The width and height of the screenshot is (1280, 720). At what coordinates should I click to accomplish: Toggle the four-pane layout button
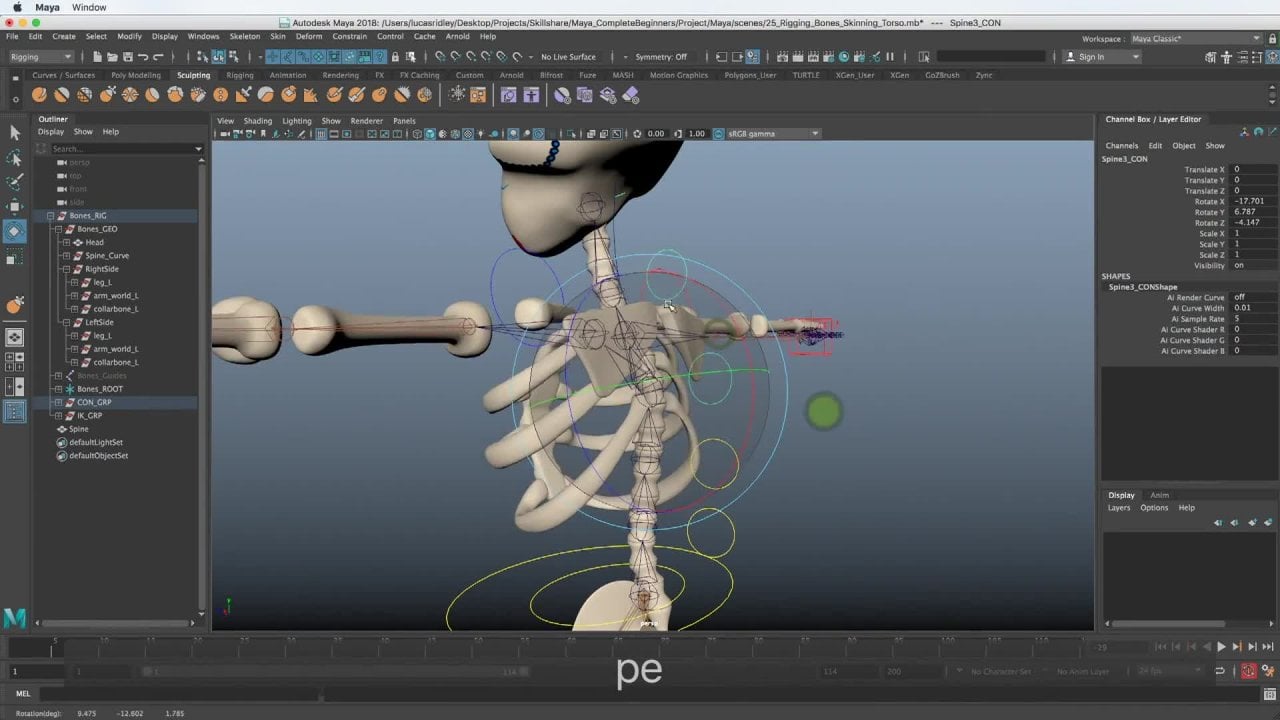[x=15, y=362]
